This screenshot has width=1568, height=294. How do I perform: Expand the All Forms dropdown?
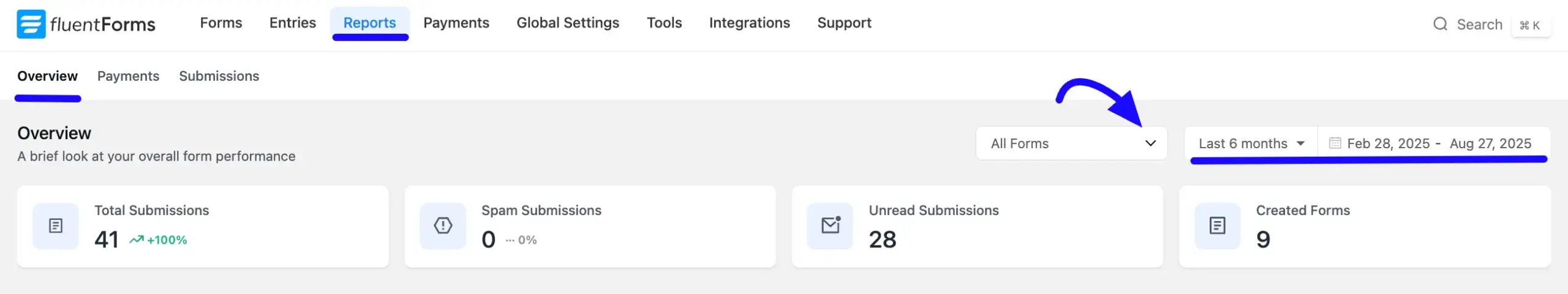[1071, 143]
